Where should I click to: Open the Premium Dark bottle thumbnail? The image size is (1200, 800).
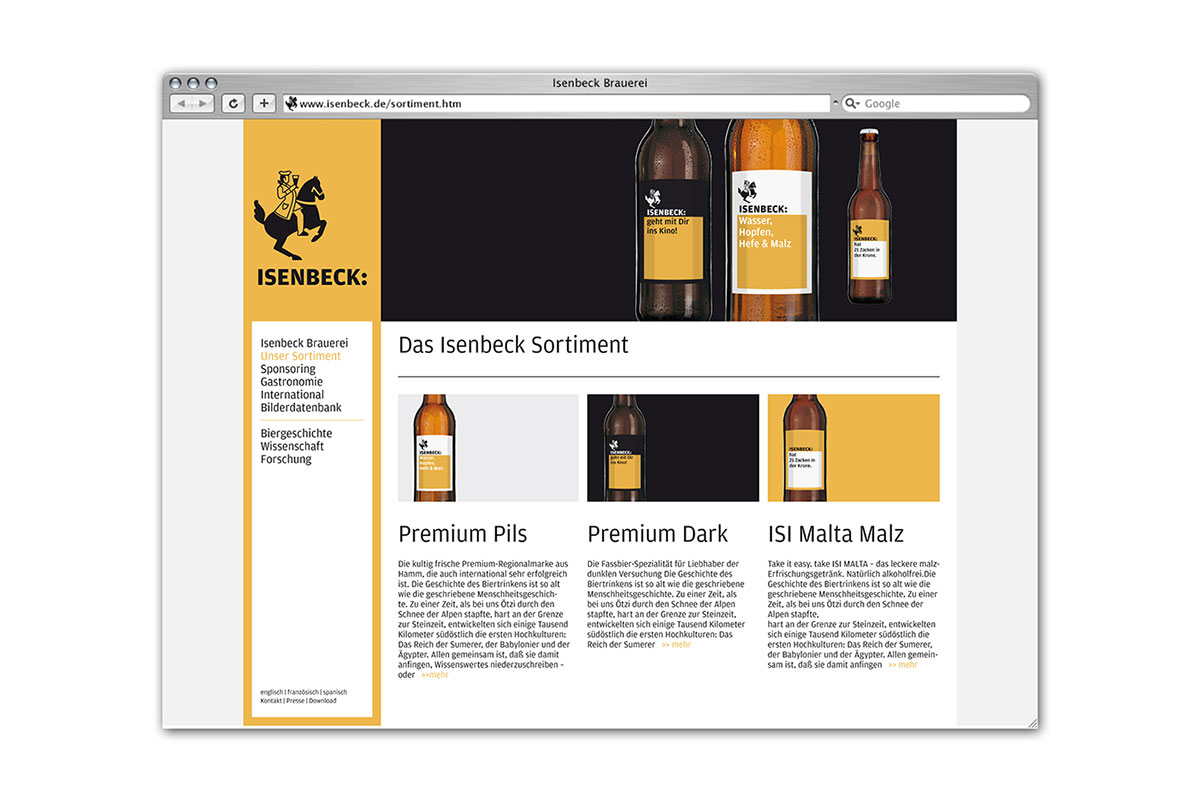pos(673,448)
